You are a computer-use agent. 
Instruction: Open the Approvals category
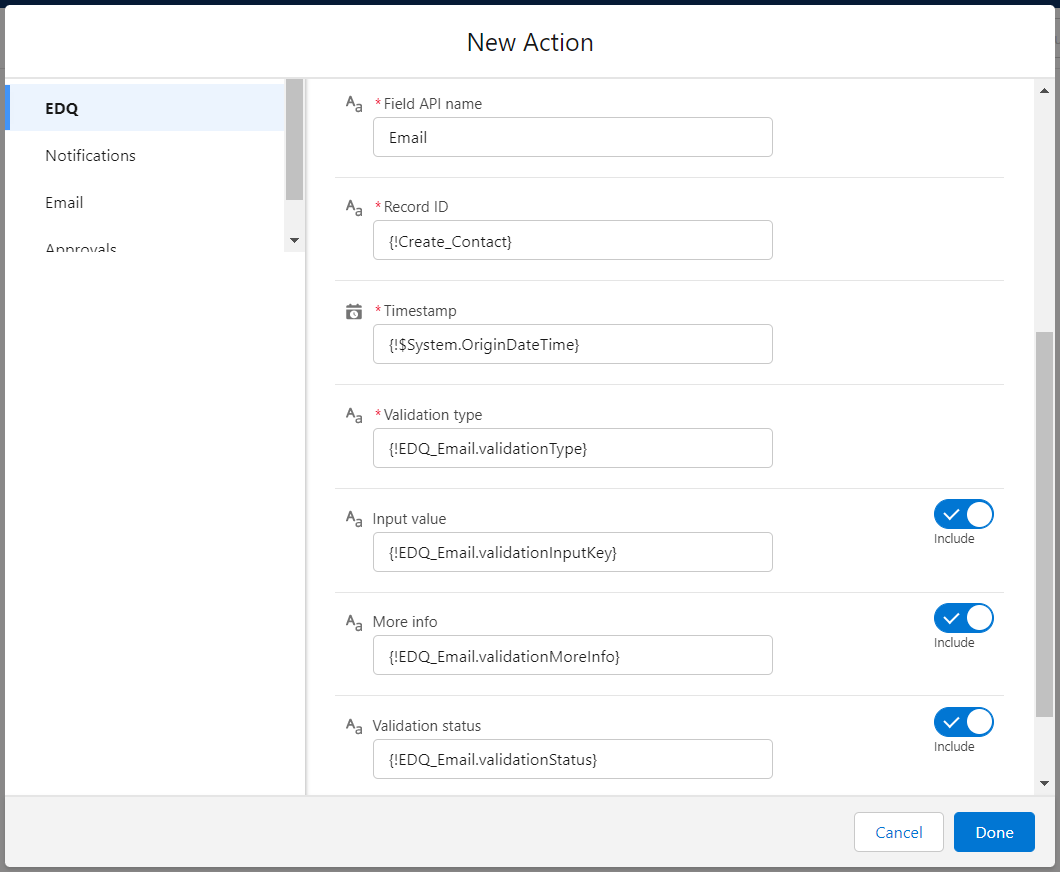[81, 246]
